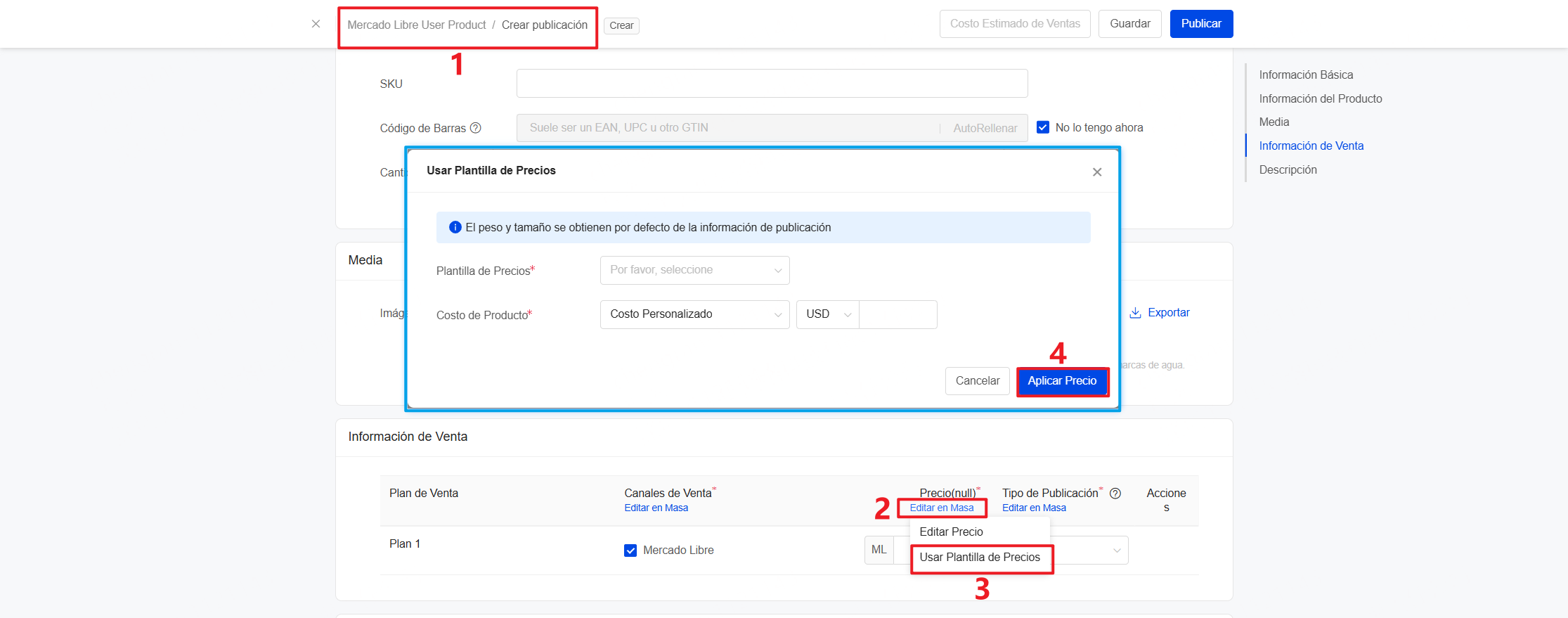Select Usar Plantilla de Precios option
Viewport: 1568px width, 618px height.
point(980,557)
